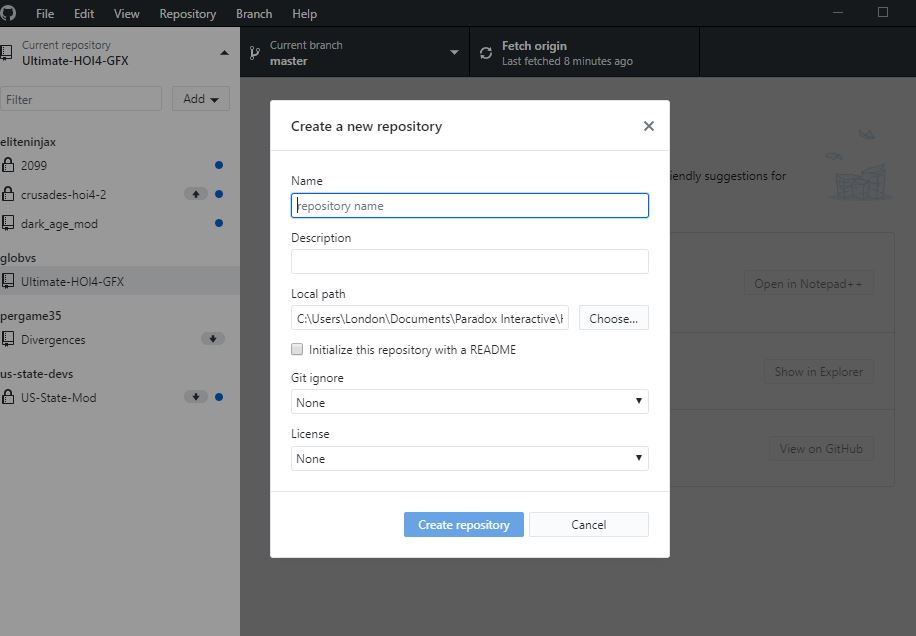Click the Ultimate-HOI4-GFX repository icon in list
The image size is (916, 636).
(x=9, y=281)
